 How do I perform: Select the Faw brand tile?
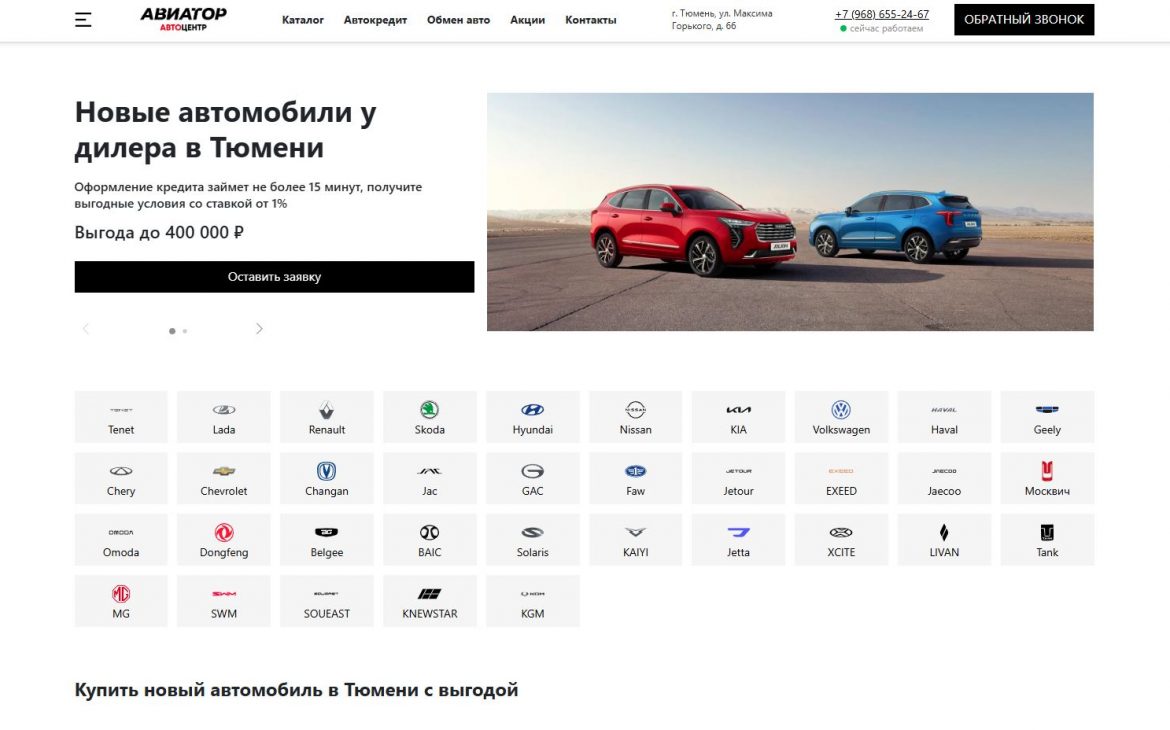pyautogui.click(x=636, y=478)
